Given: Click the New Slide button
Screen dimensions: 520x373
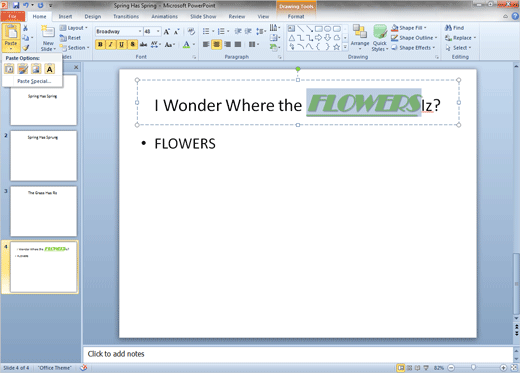Looking at the screenshot, I should click(48, 38).
